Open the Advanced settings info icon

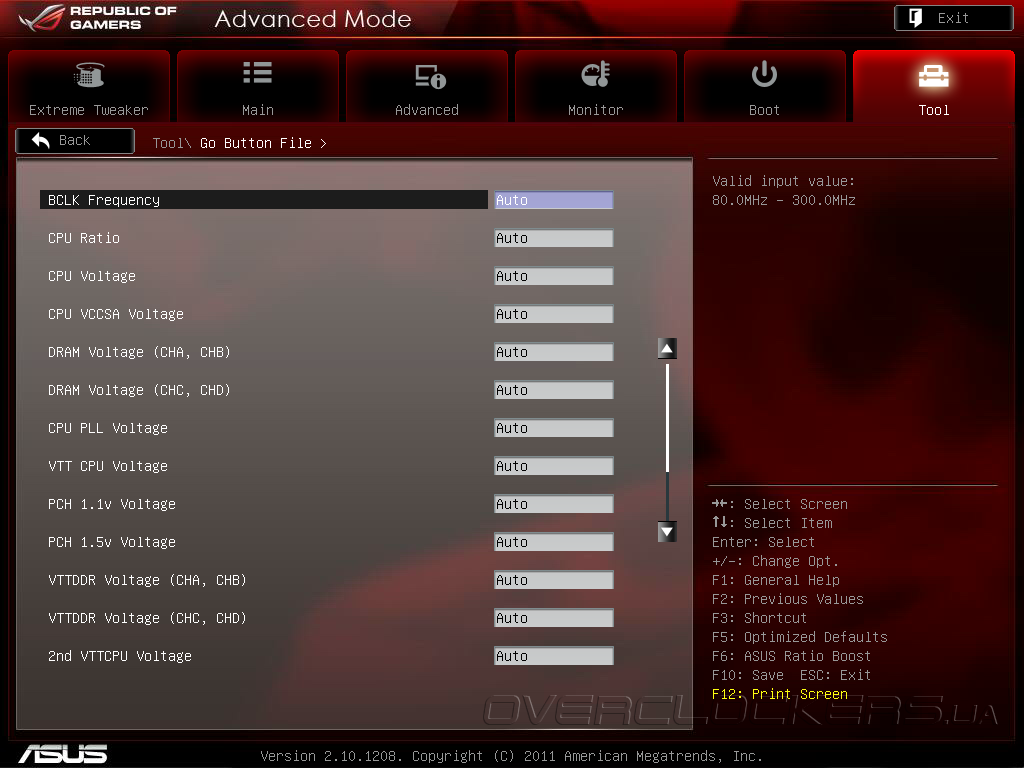tap(430, 76)
